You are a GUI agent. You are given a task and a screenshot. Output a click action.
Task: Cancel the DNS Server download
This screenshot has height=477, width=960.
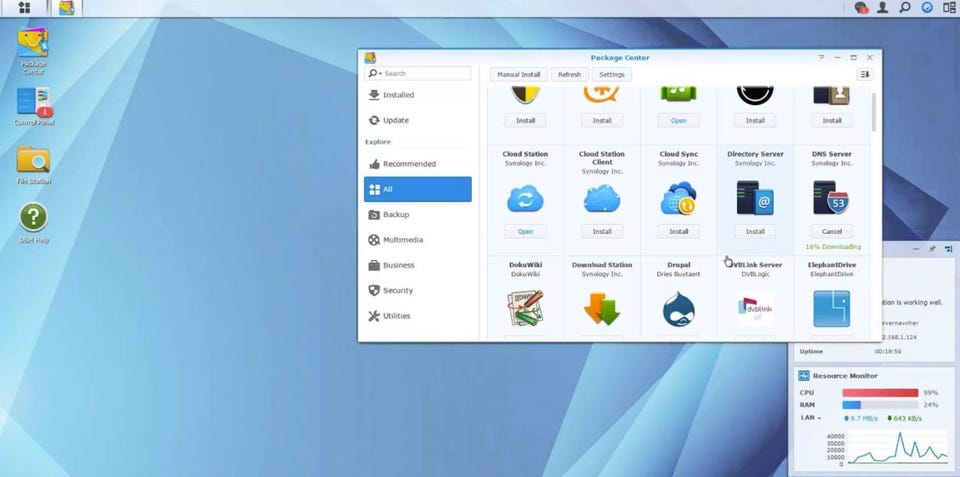tap(831, 231)
